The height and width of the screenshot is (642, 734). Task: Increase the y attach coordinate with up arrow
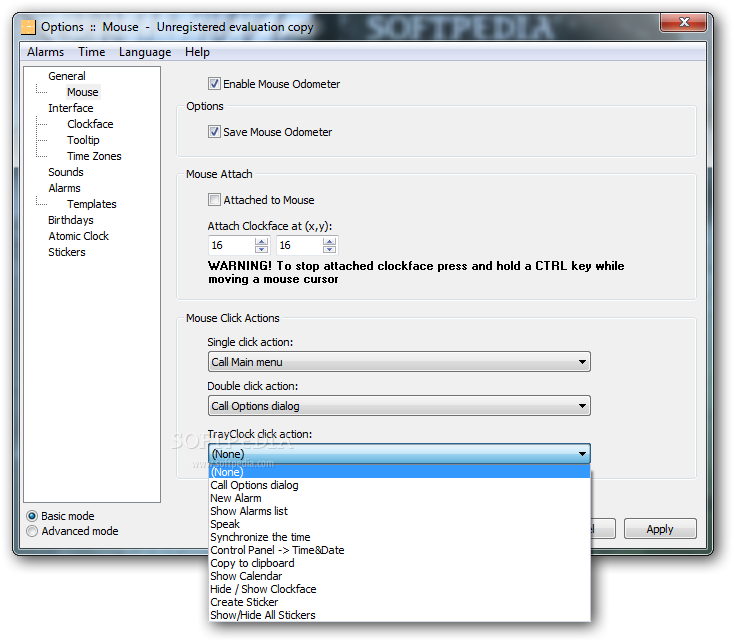click(329, 242)
